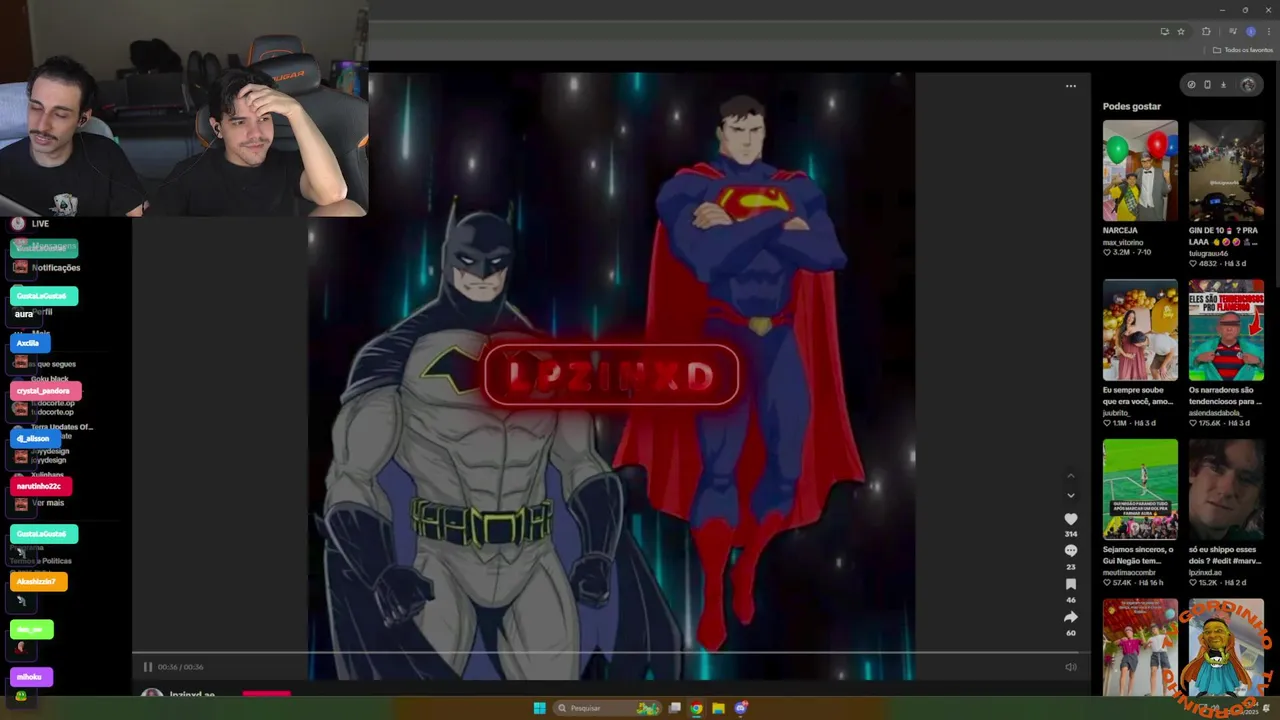
Task: Open 'só eu shippo esses dois' thumbnail
Action: coord(1226,490)
